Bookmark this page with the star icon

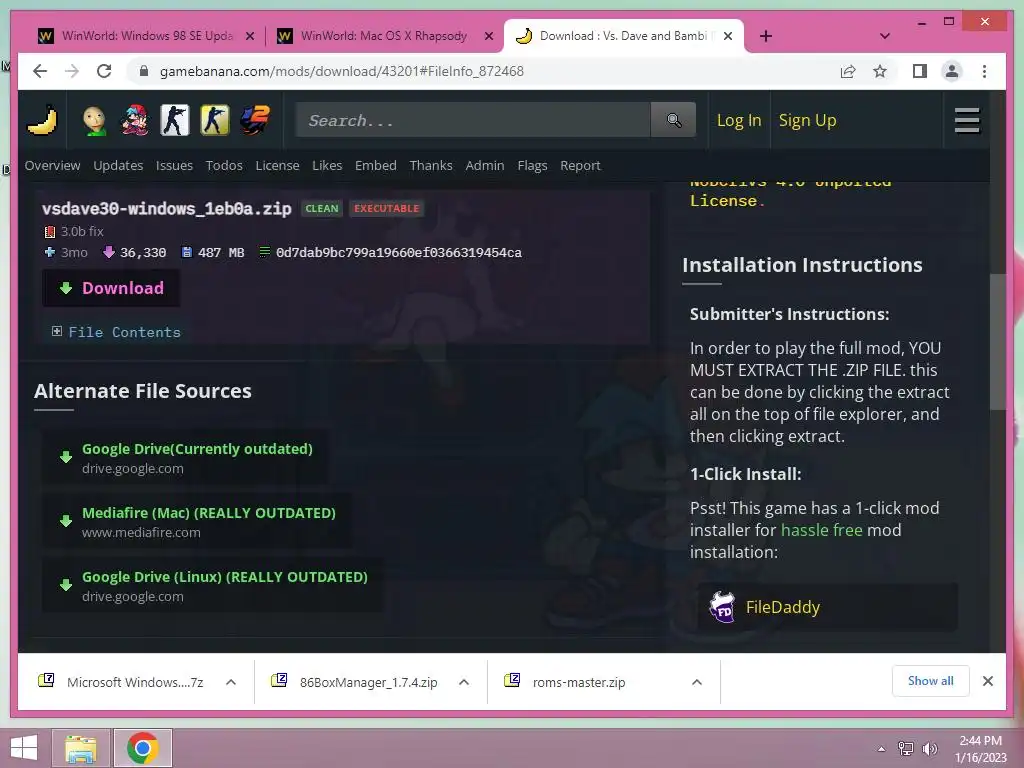pyautogui.click(x=880, y=71)
